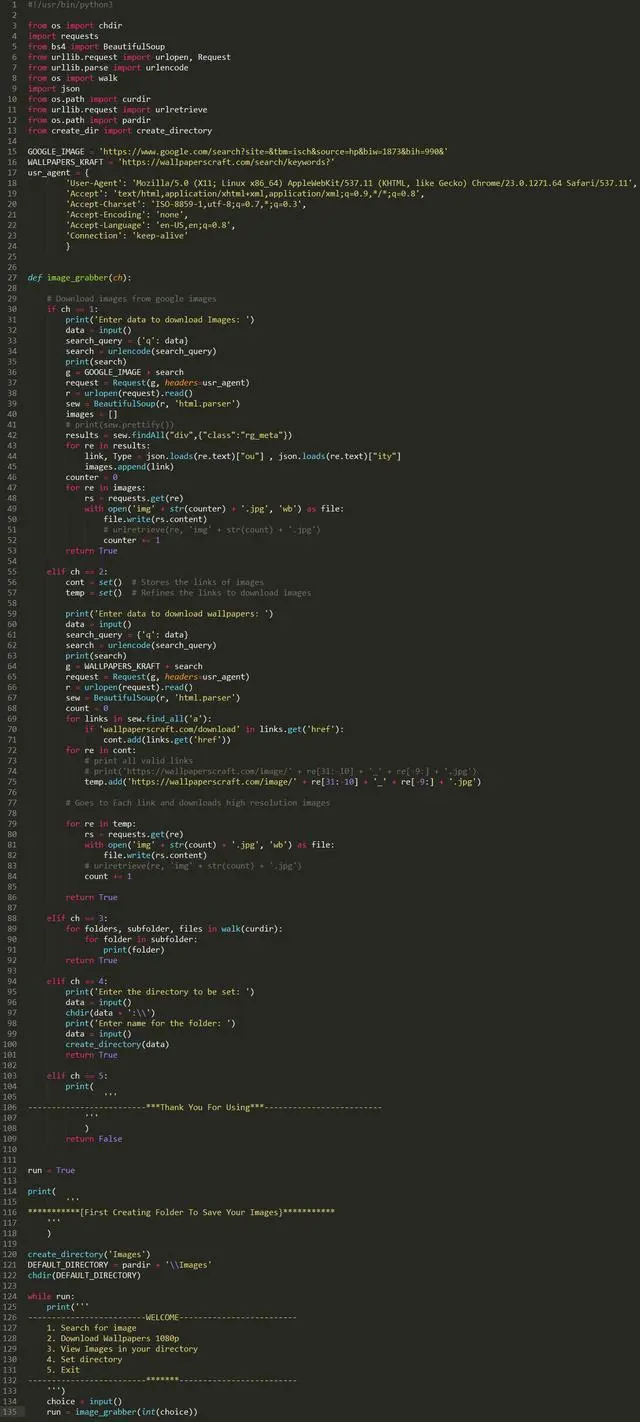Click 'run = image_grabber(int(choice))' line
The height and width of the screenshot is (1422, 640).
pos(122,1411)
